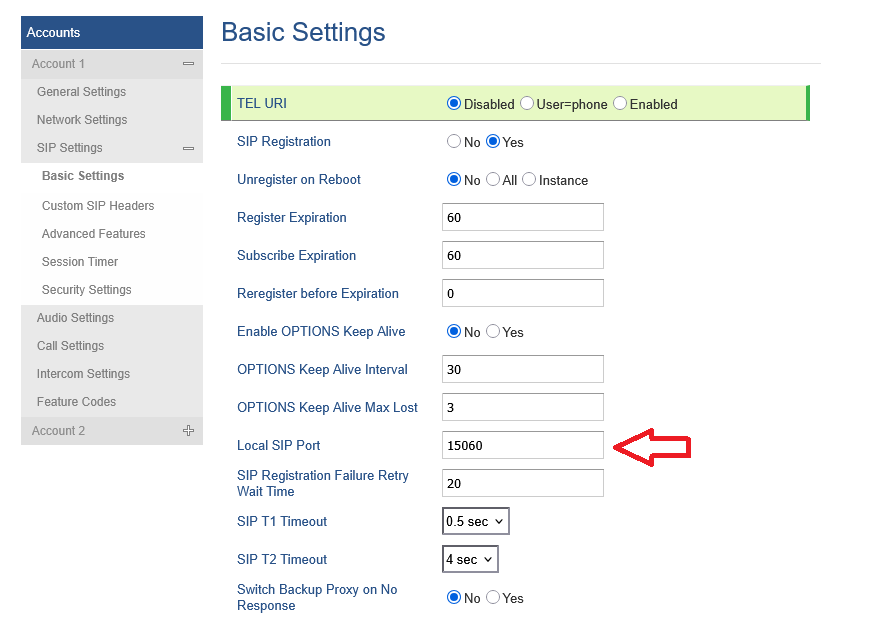The image size is (884, 617).
Task: Open the SIP T1 Timeout dropdown
Action: pyautogui.click(x=476, y=521)
